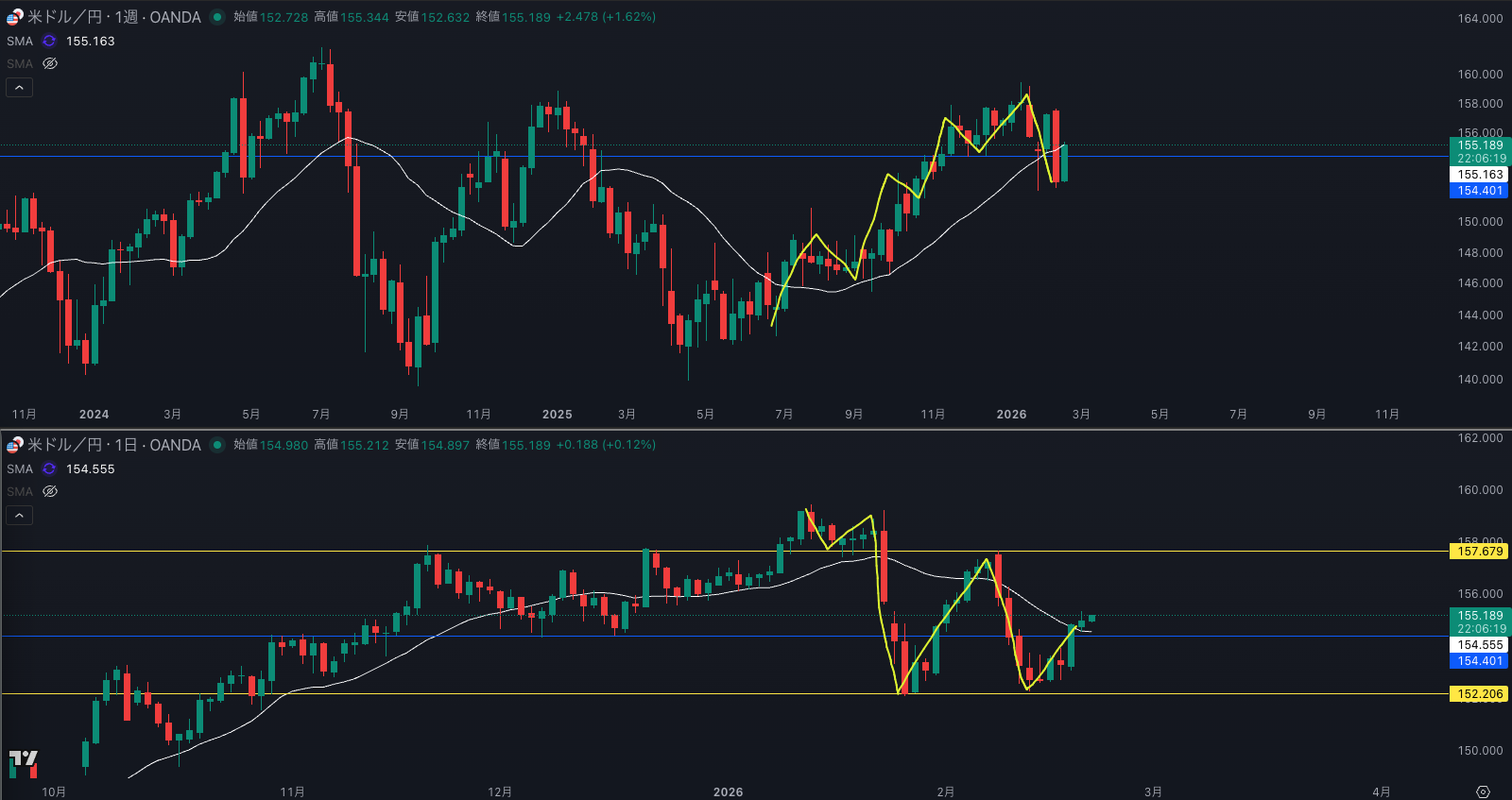This screenshot has height=800, width=1512.
Task: Click the 2026 marker on the weekly time axis
Action: (1011, 415)
